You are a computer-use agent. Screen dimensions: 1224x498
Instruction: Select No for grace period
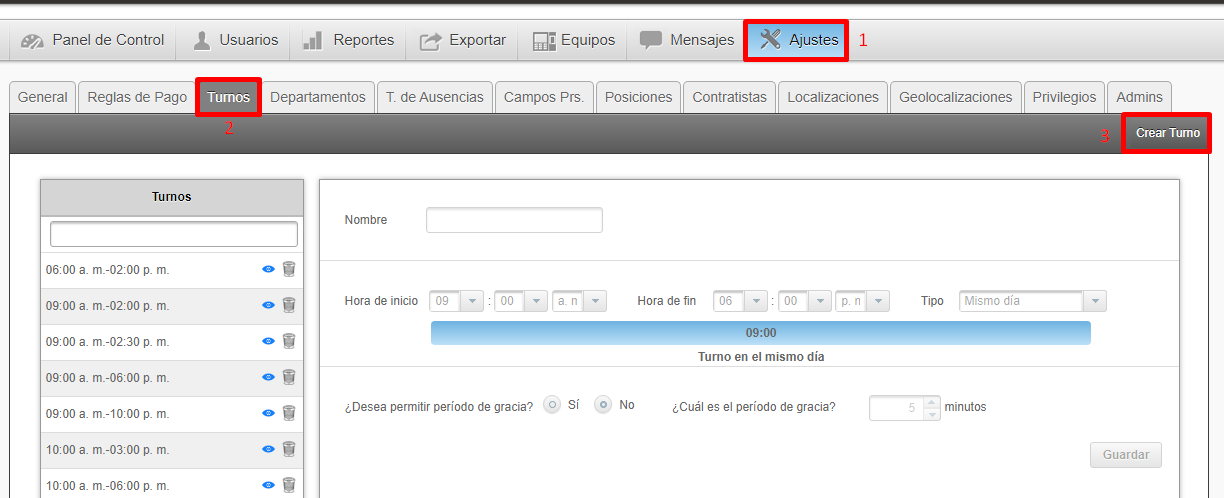pos(603,405)
